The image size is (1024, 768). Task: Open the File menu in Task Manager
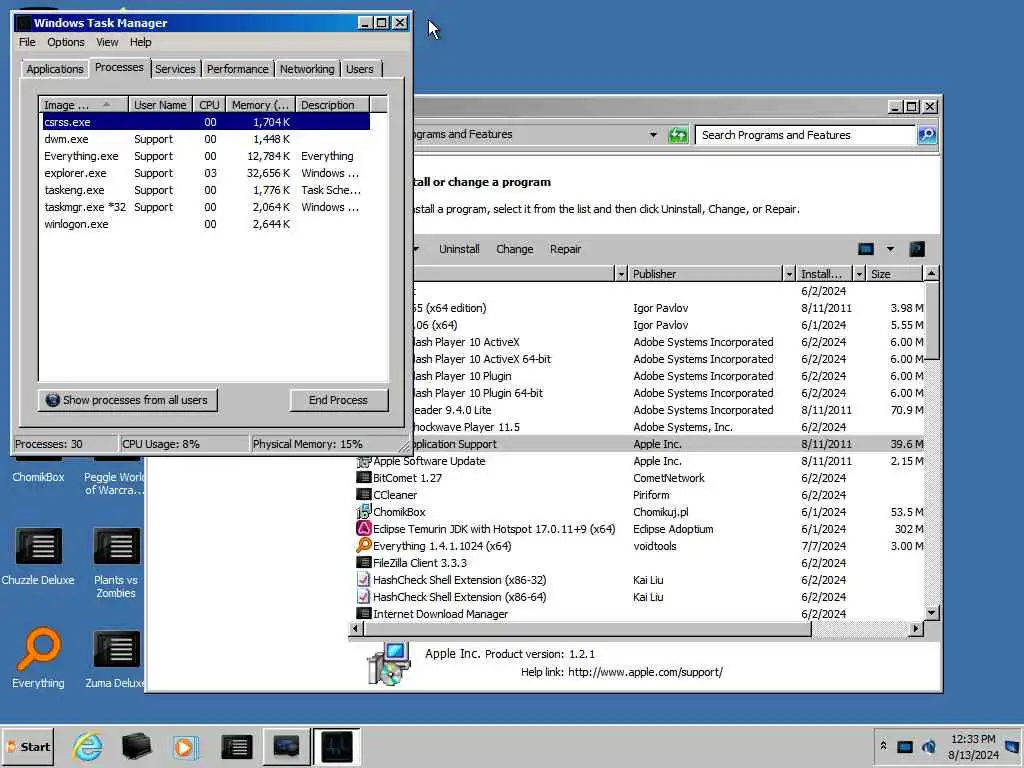pos(27,42)
